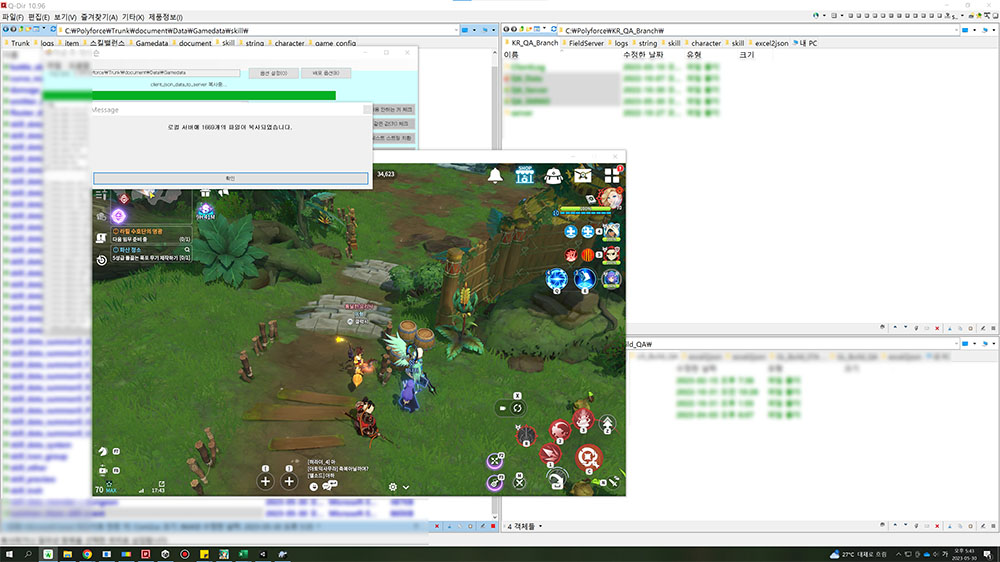1000x562 pixels.
Task: Open right pane address bar dropdown
Action: [956, 30]
